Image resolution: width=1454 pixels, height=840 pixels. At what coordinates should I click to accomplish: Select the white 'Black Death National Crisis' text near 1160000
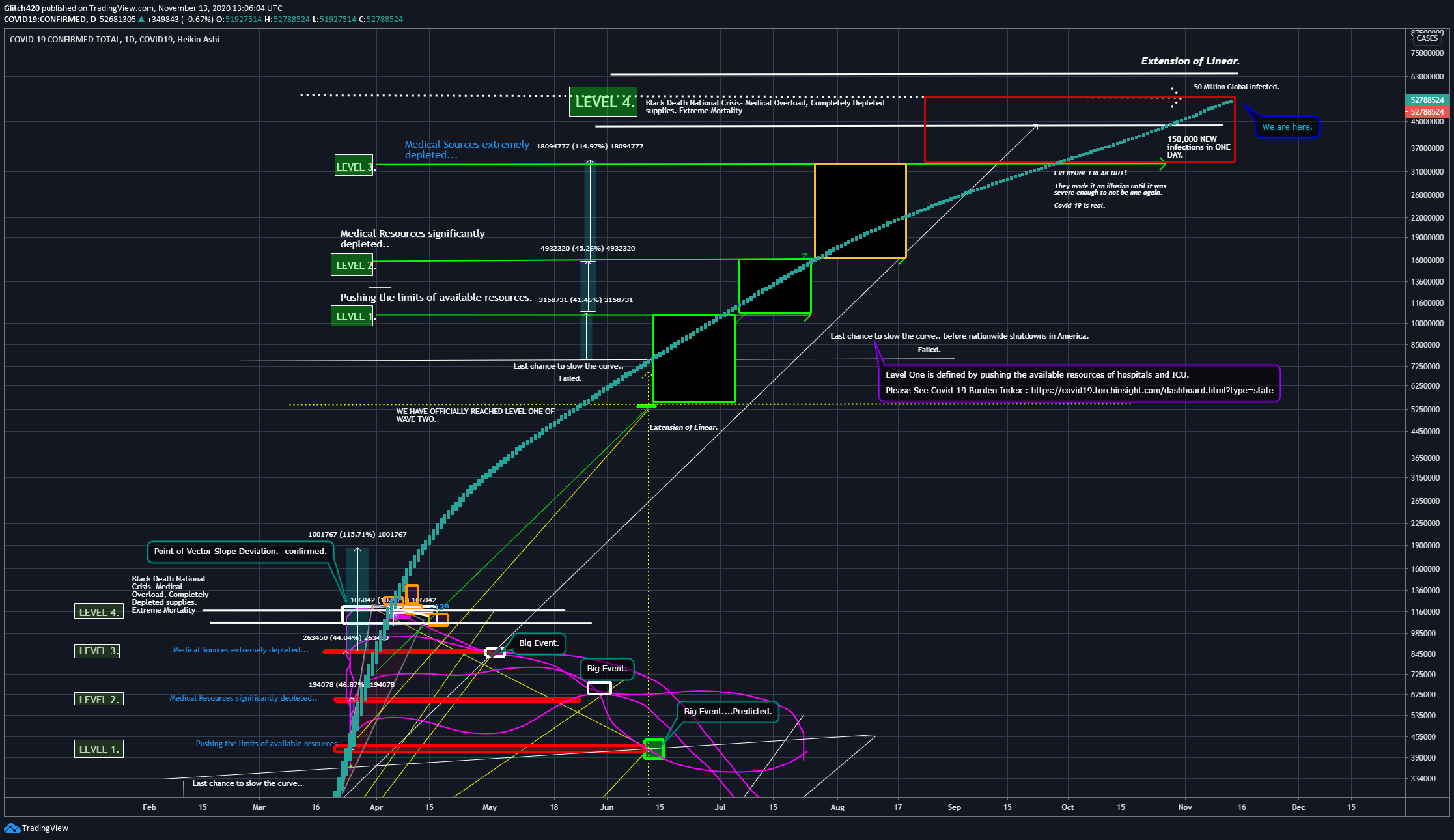pyautogui.click(x=170, y=595)
